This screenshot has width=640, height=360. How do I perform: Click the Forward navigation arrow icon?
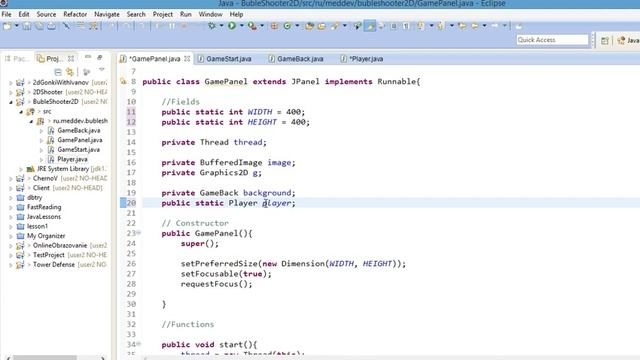tap(495, 26)
